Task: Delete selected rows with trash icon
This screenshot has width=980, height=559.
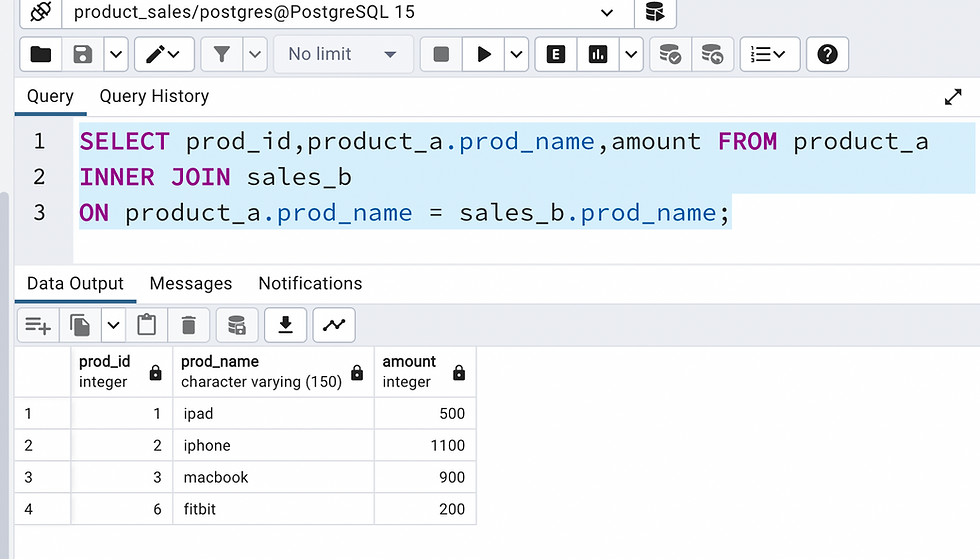Action: click(x=189, y=325)
